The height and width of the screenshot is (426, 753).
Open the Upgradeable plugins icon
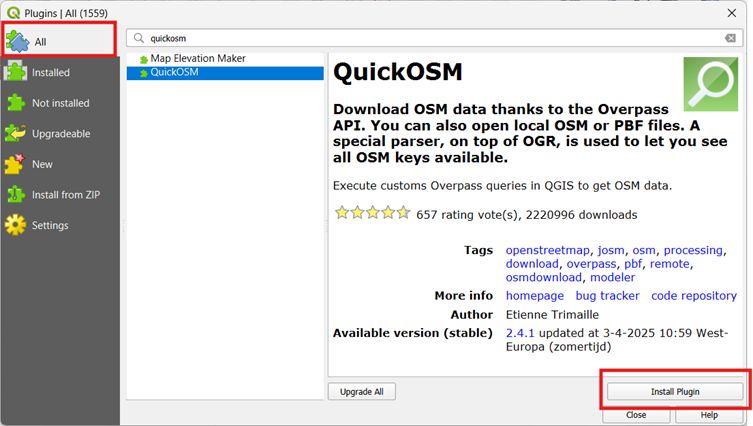click(16, 133)
